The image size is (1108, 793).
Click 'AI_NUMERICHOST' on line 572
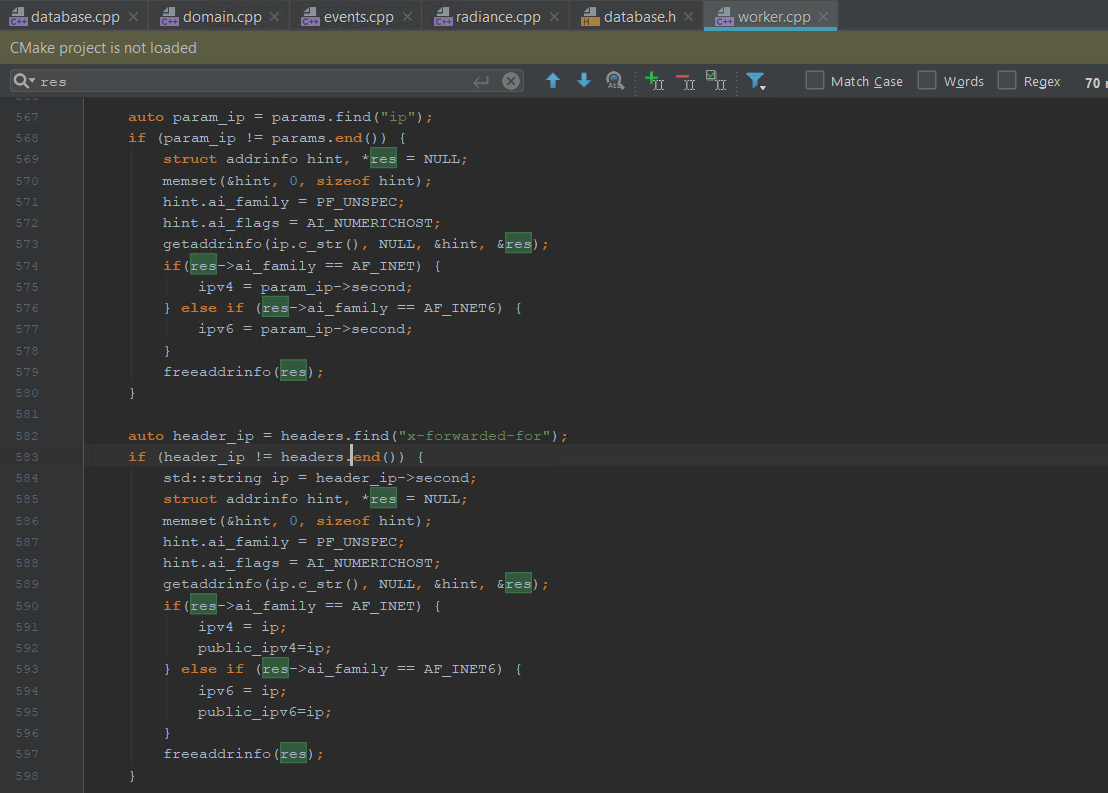point(369,223)
